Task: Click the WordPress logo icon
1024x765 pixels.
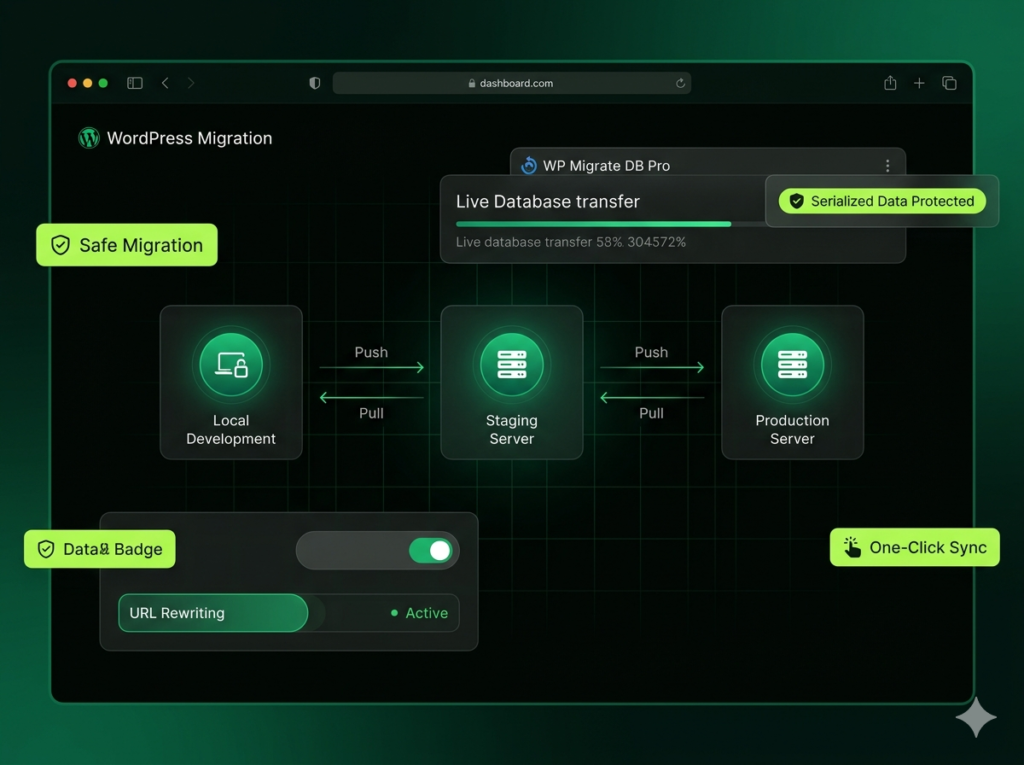Action: (x=89, y=138)
